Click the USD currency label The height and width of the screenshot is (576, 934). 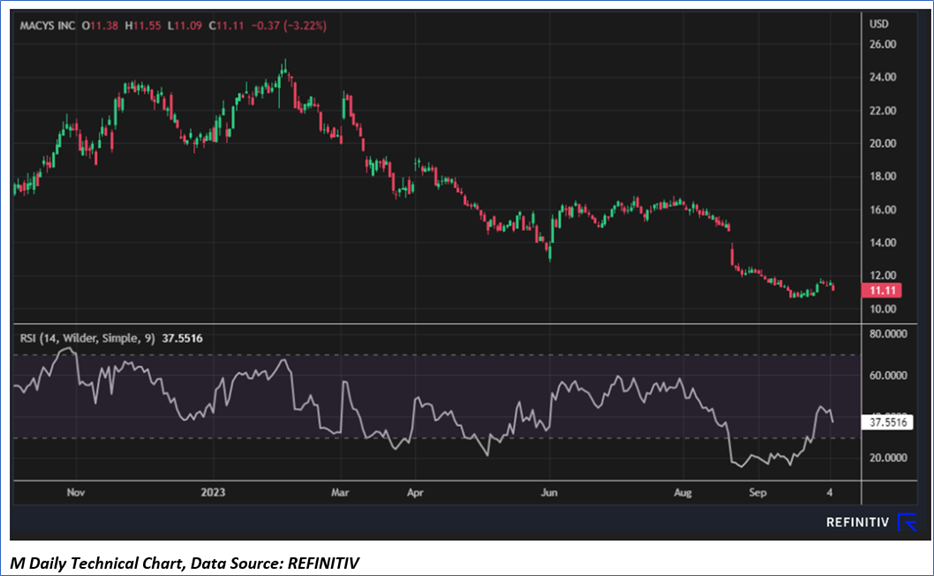tap(879, 24)
